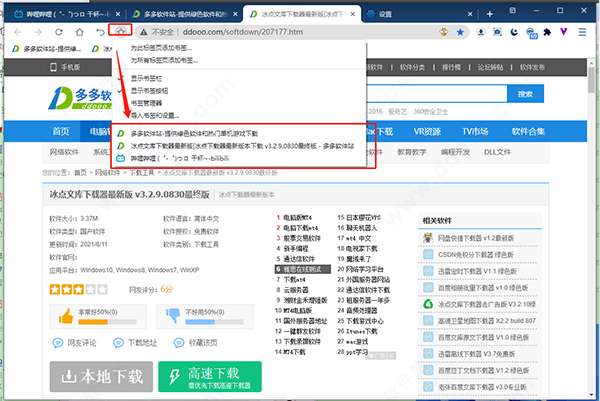The width and height of the screenshot is (600, 401).
Task: Click 收藏该页 bubble link
Action: pyautogui.click(x=195, y=343)
